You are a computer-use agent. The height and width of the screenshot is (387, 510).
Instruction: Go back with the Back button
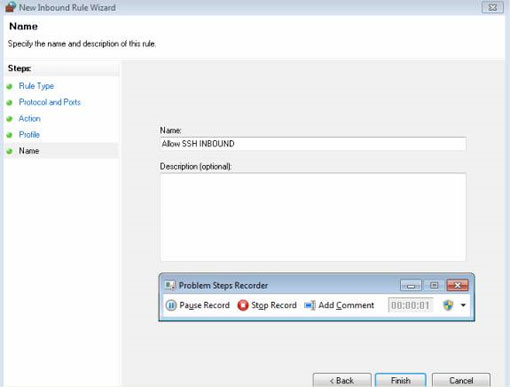[342, 380]
